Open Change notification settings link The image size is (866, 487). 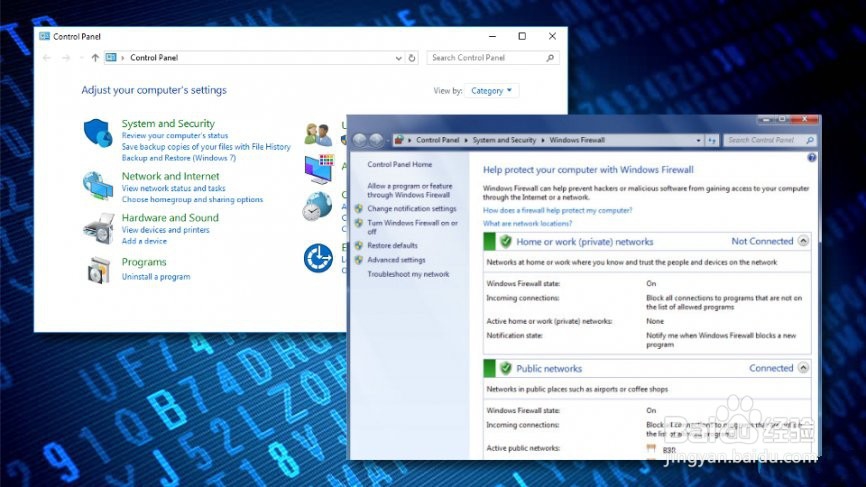pyautogui.click(x=412, y=209)
